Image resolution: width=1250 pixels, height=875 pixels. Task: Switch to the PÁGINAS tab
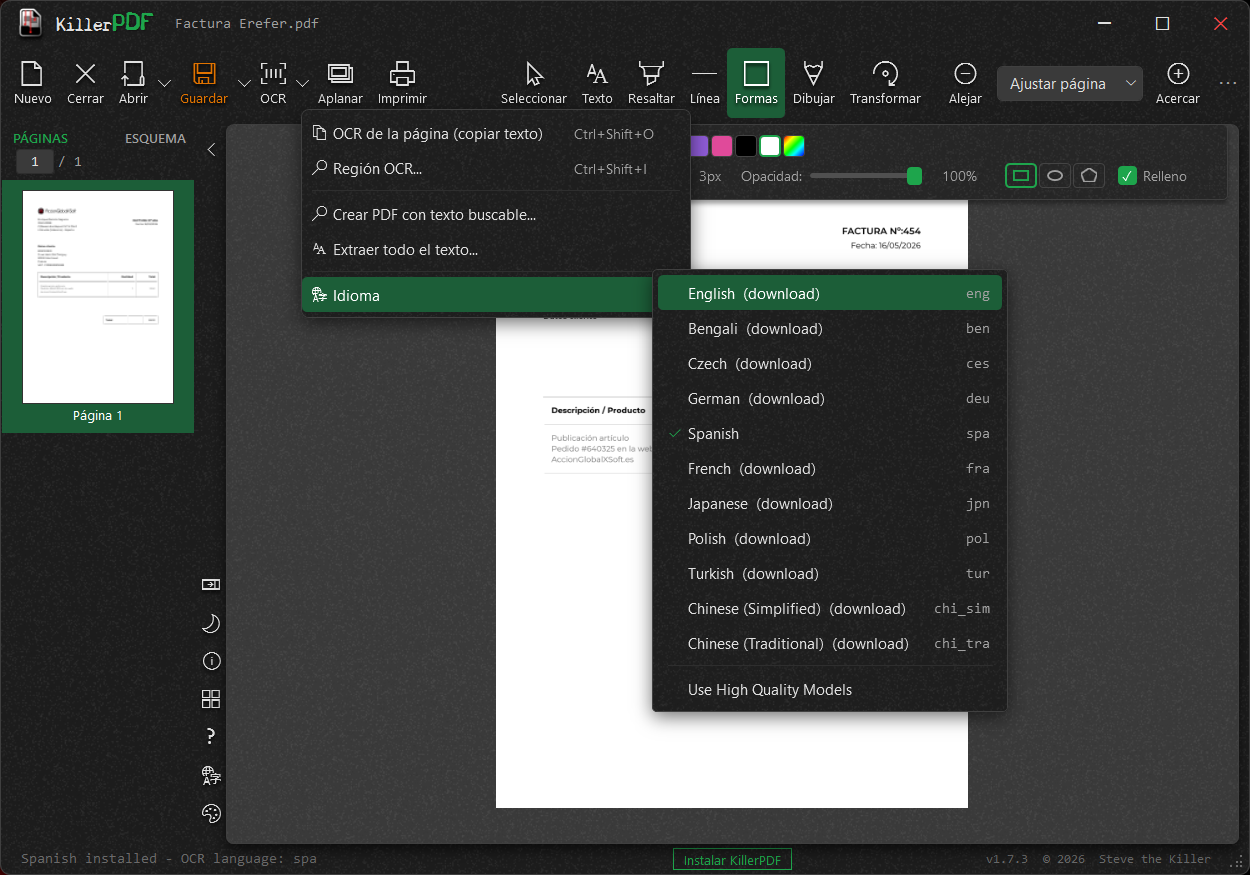pos(41,138)
